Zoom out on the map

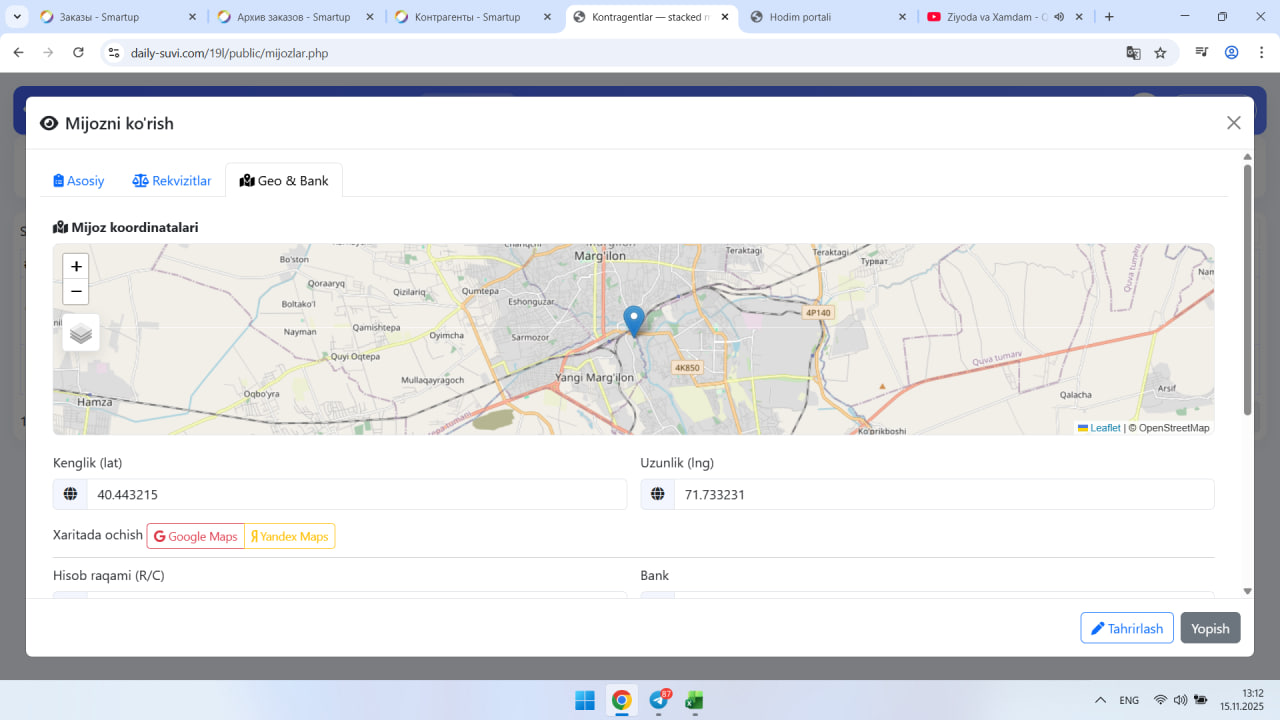pyautogui.click(x=76, y=292)
